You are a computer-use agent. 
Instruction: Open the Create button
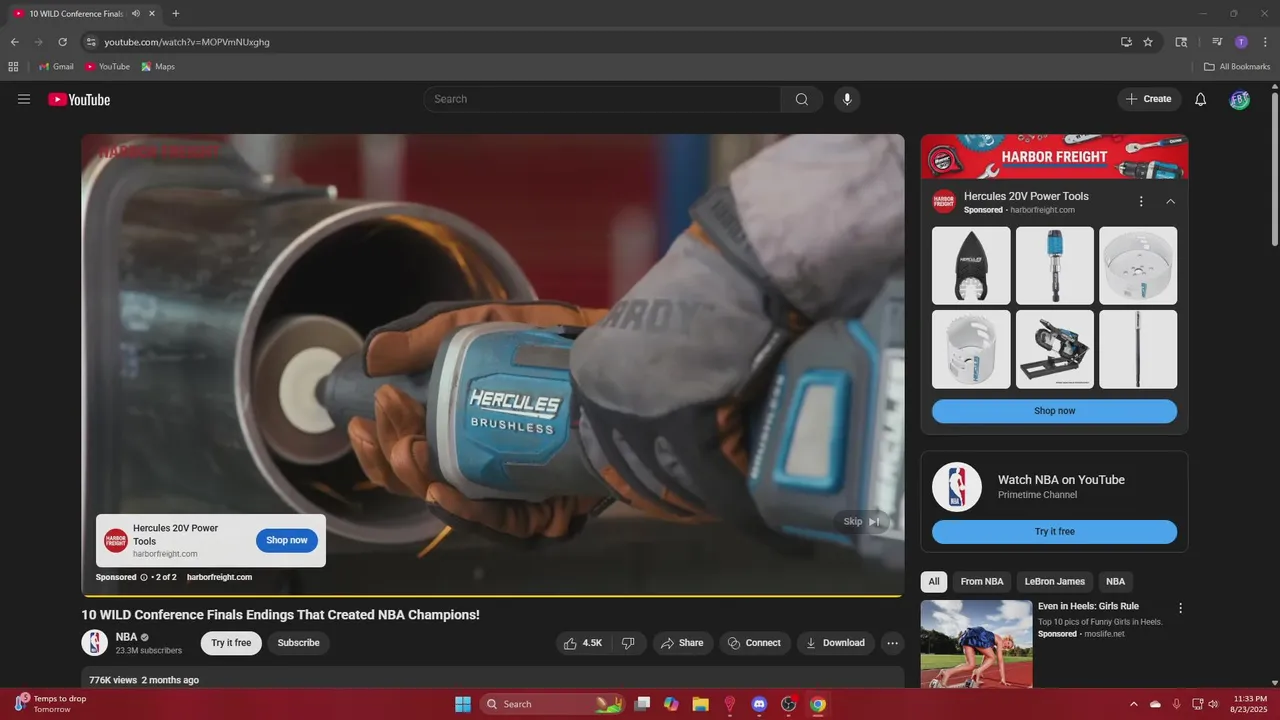pos(1149,99)
